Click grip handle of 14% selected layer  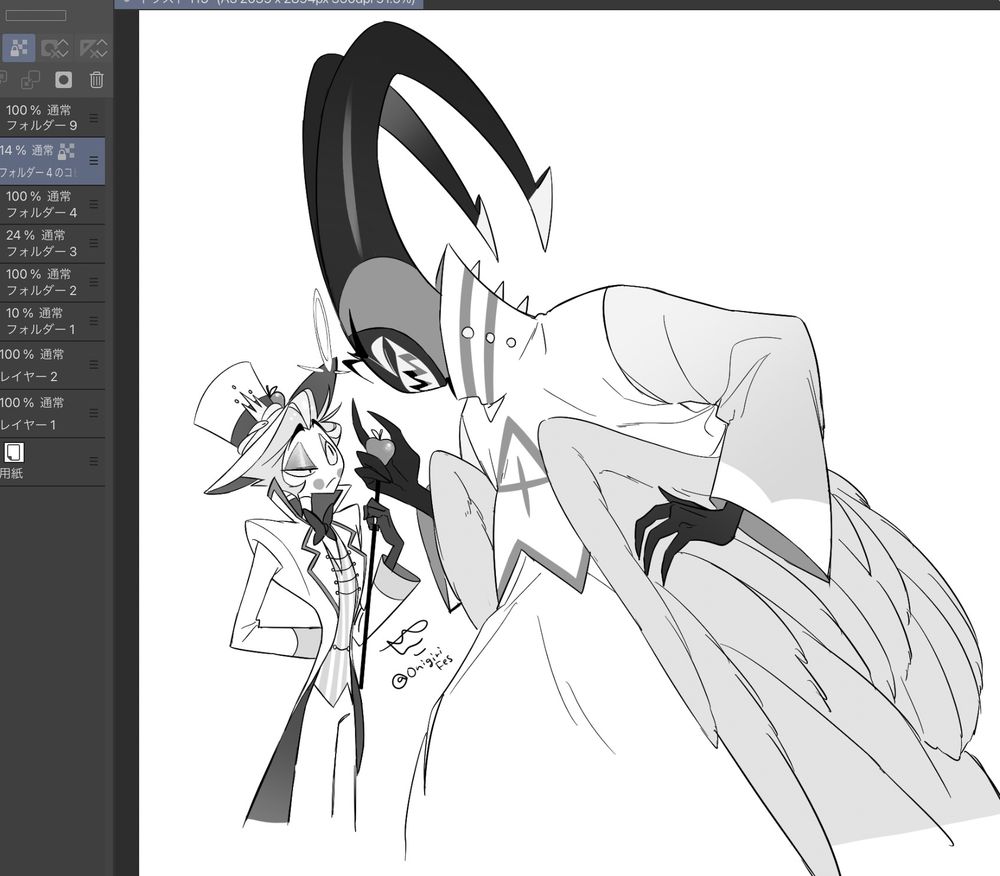94,161
